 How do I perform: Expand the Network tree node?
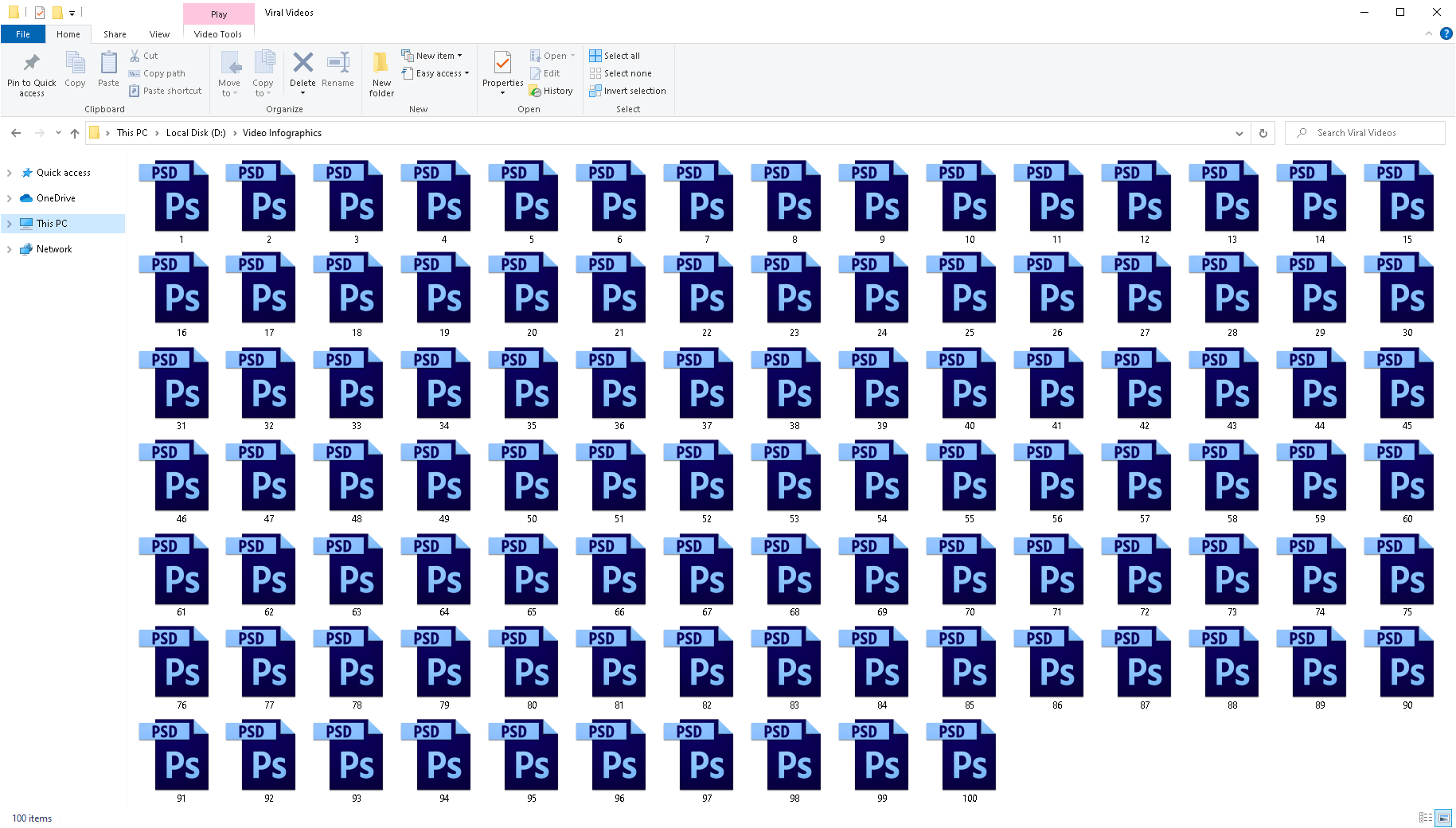tap(10, 249)
